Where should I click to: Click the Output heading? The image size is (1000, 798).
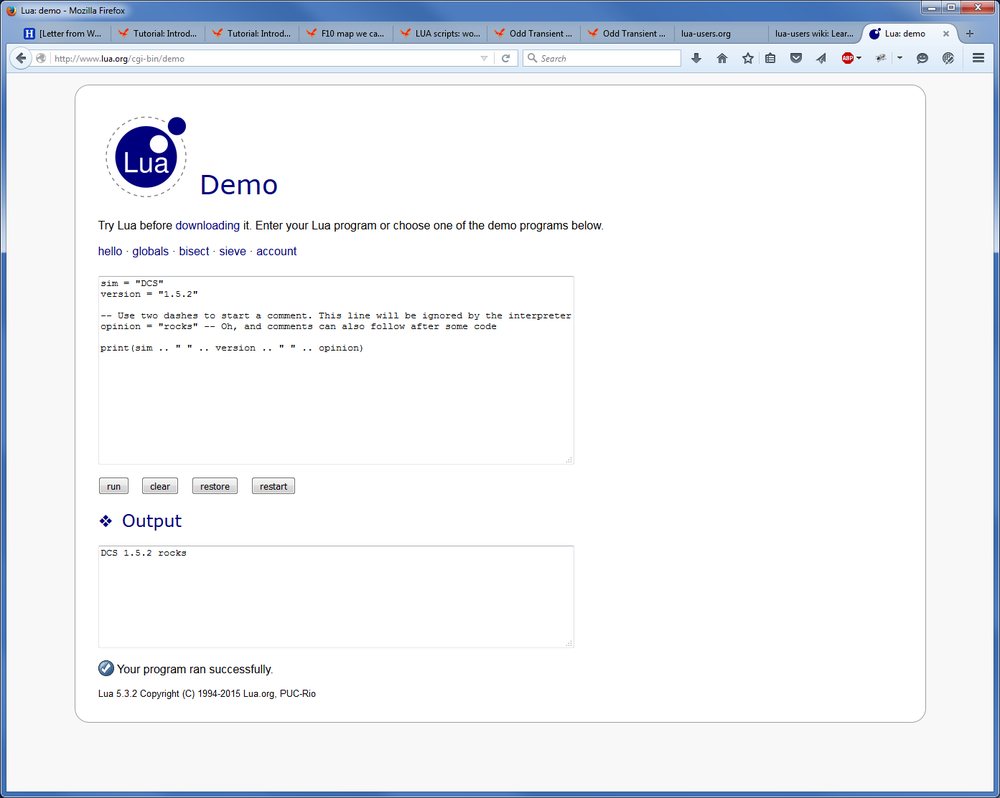click(152, 521)
